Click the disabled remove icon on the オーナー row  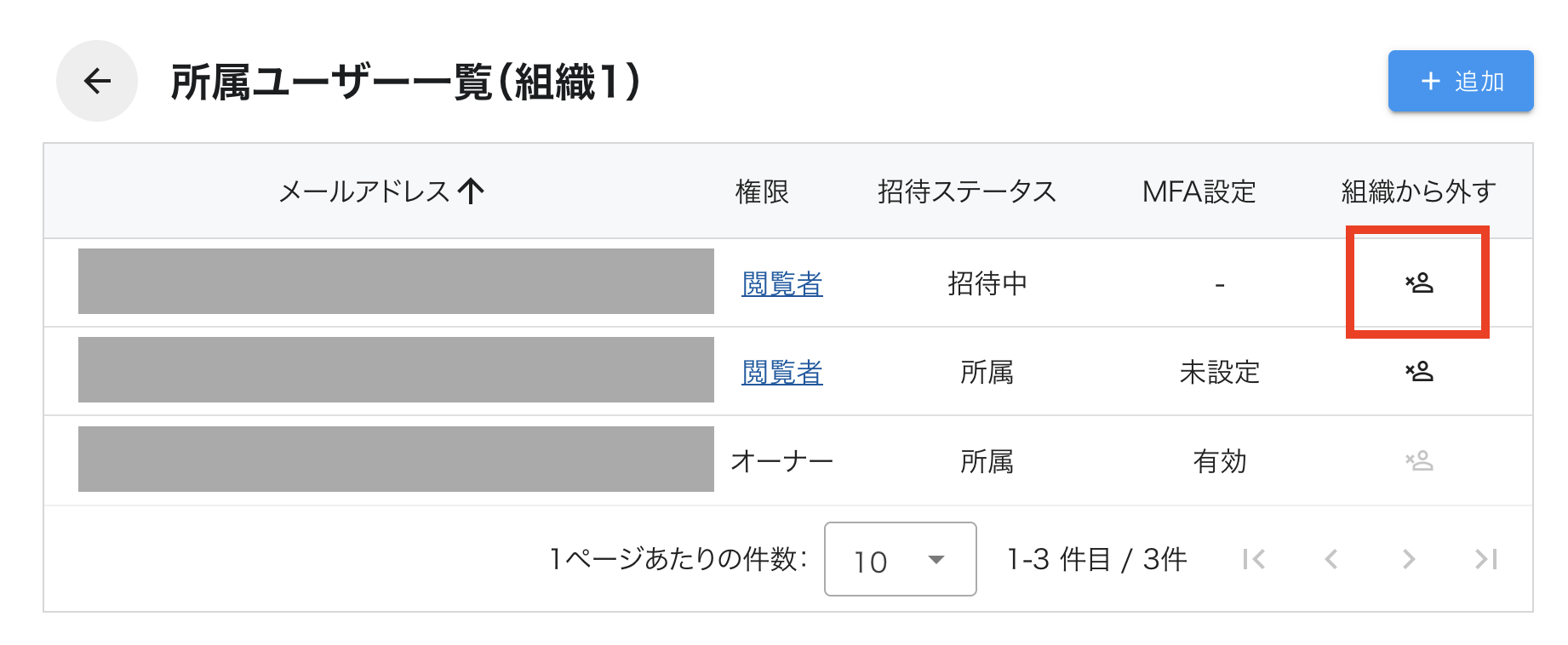(1417, 460)
